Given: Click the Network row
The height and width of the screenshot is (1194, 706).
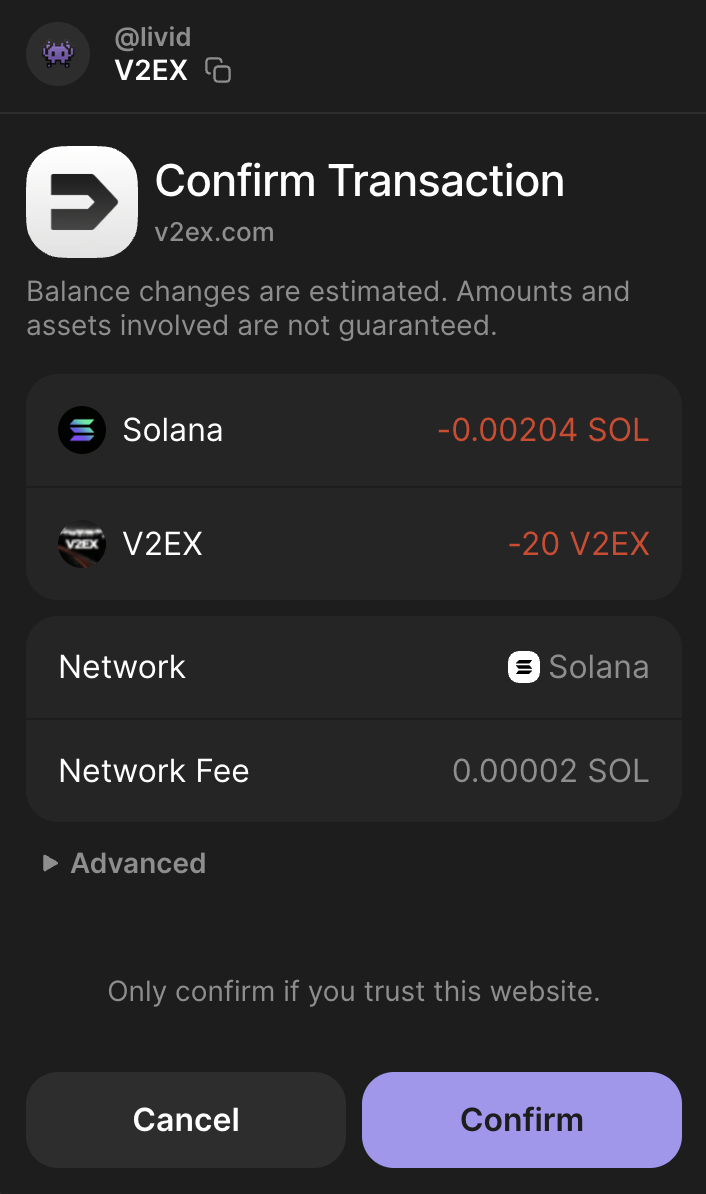Looking at the screenshot, I should point(354,667).
